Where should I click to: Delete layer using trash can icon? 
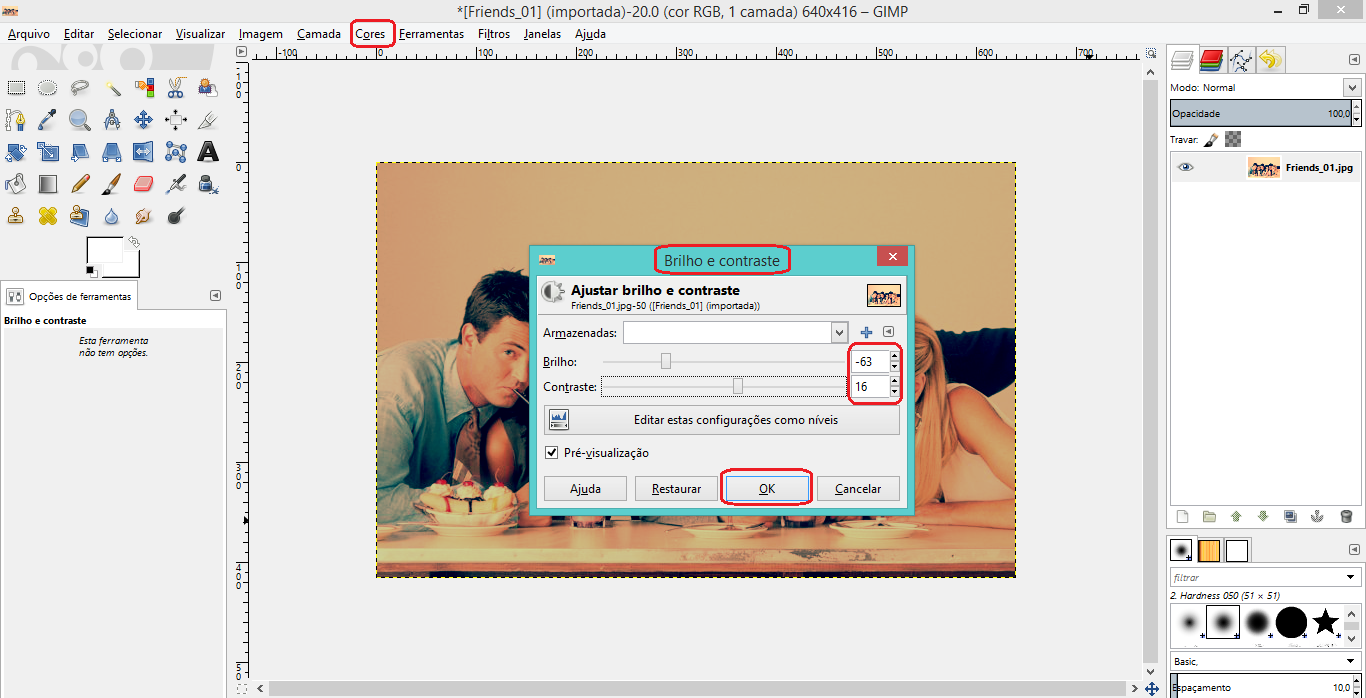coord(1346,517)
